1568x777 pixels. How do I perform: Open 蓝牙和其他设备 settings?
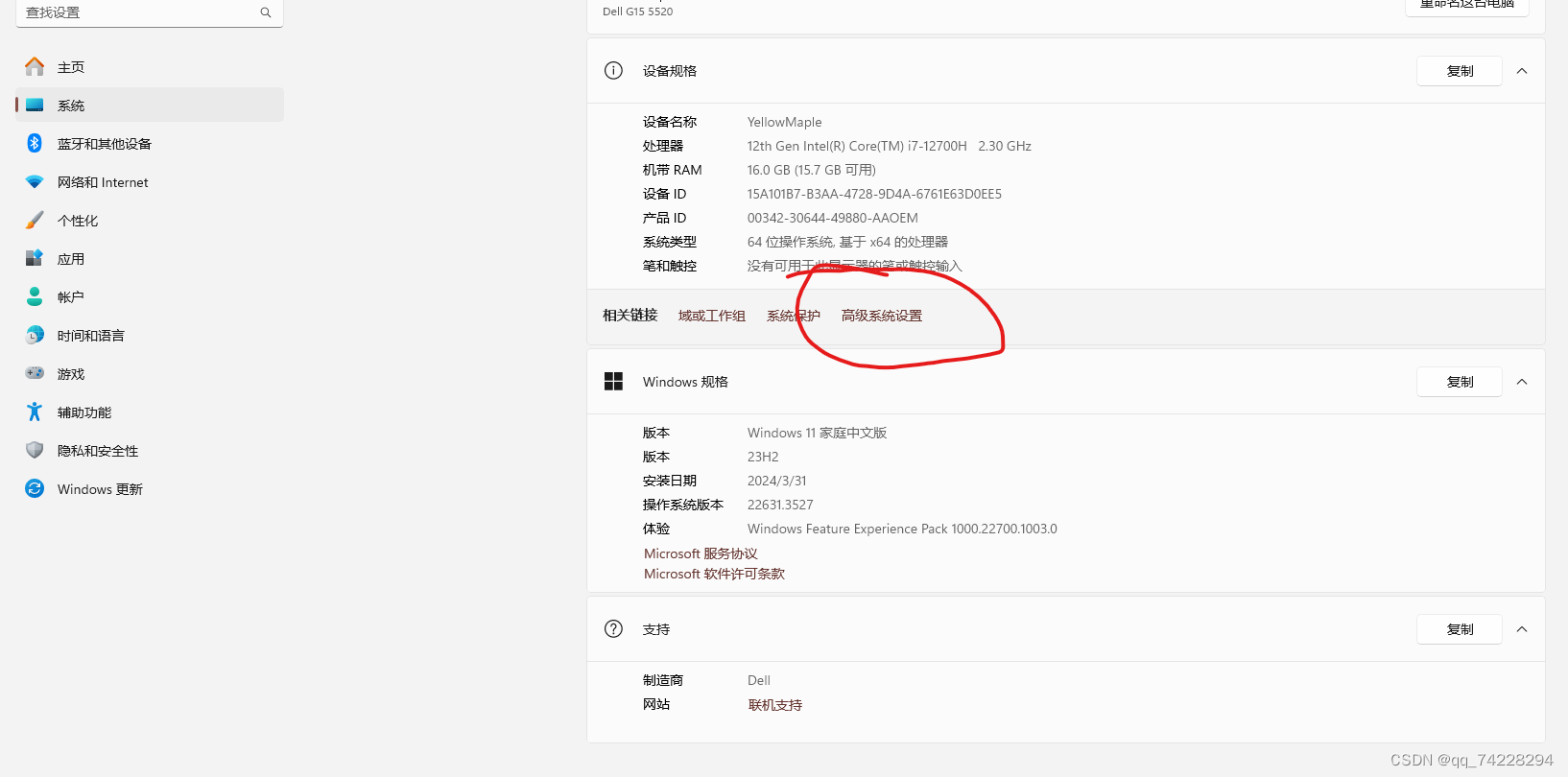pos(150,143)
